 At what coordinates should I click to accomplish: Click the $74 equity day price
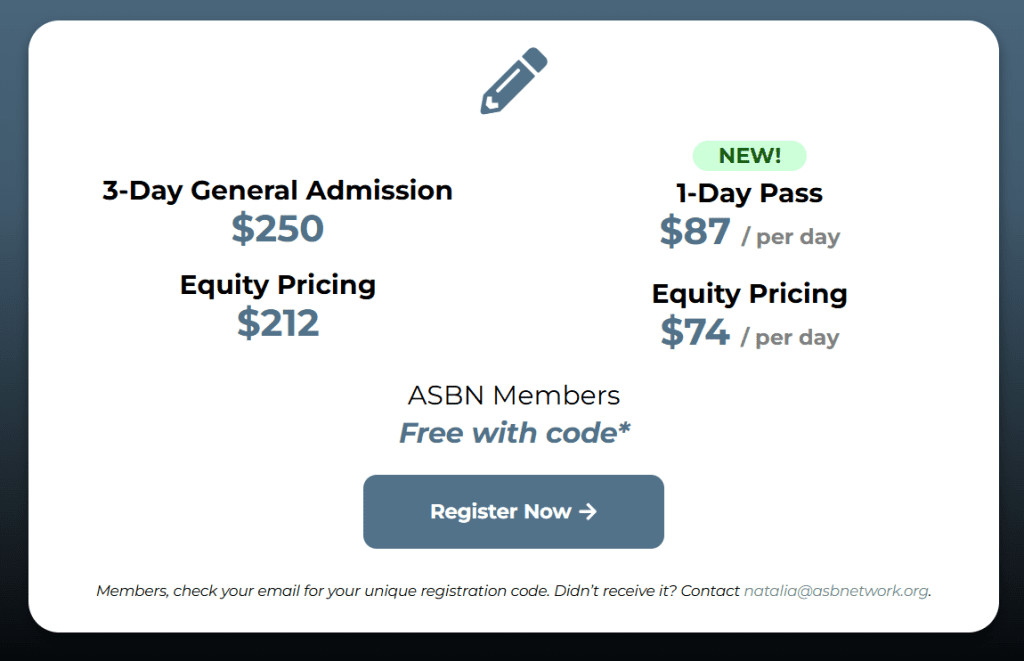pos(695,332)
